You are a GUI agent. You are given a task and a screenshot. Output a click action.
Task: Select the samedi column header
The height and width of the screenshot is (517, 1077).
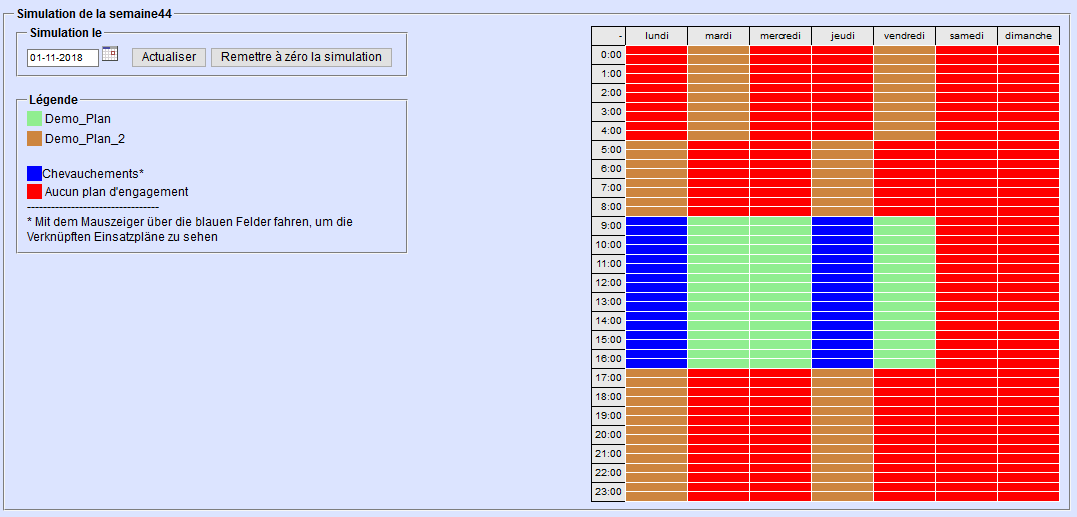966,36
